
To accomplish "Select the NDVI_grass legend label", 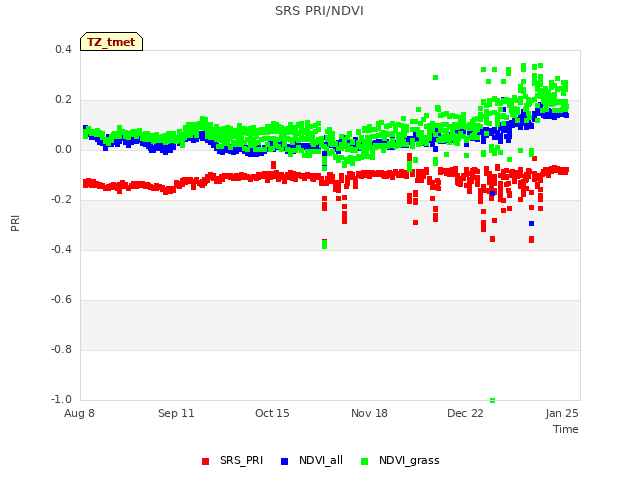I will coord(409,460).
